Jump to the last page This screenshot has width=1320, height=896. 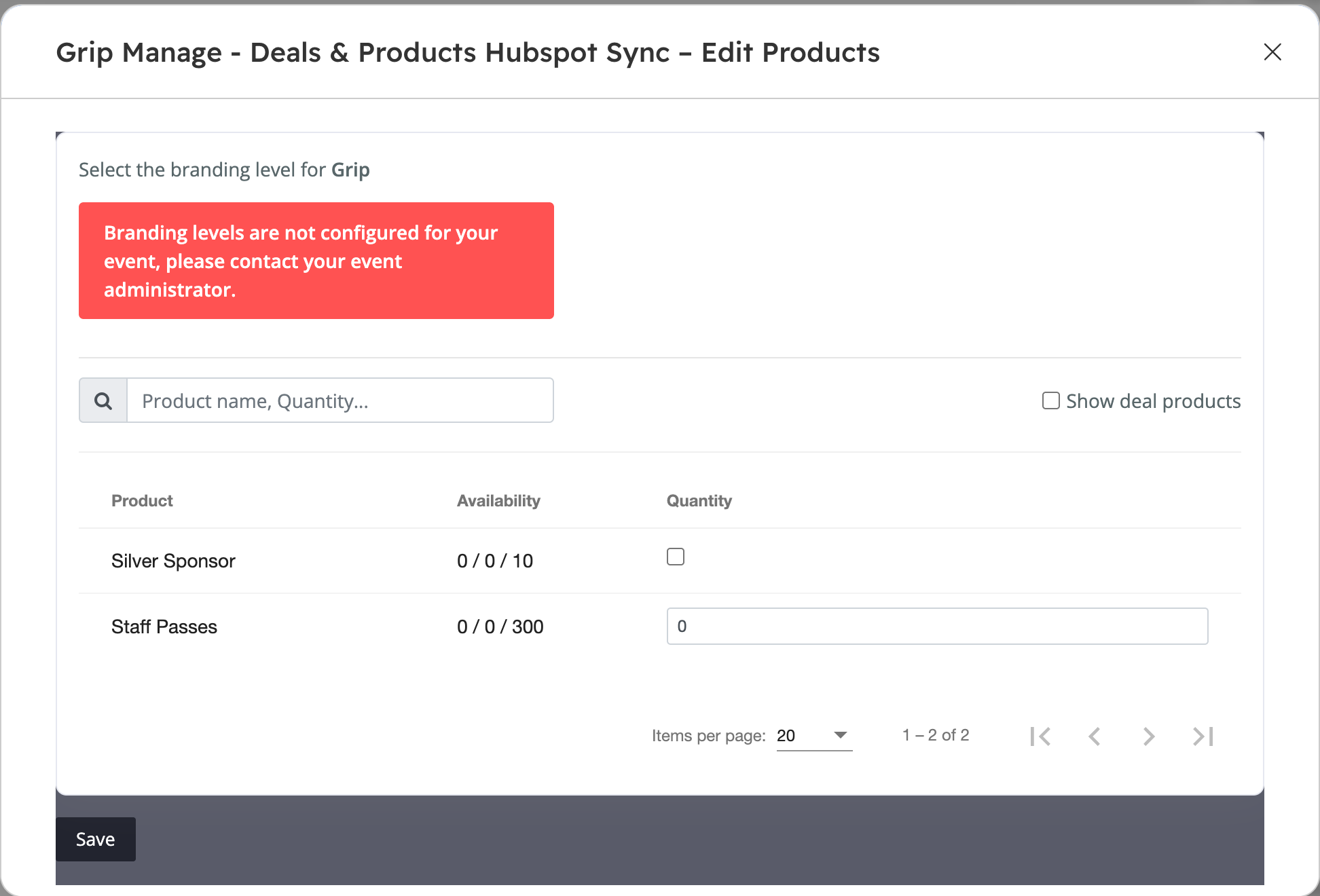coord(1203,736)
